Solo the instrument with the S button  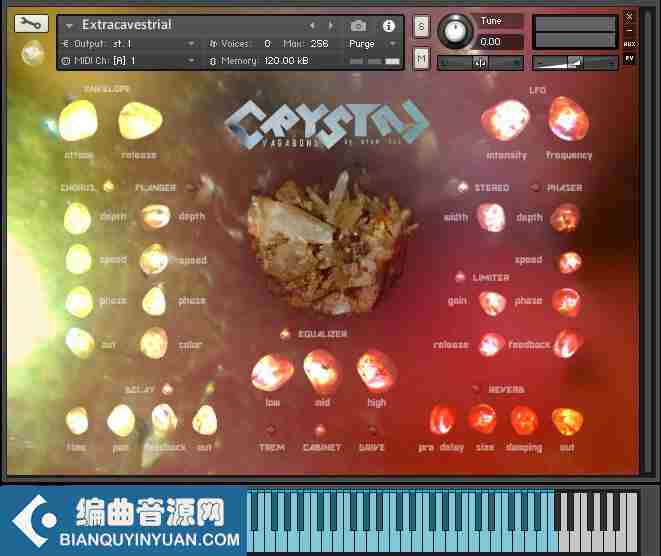click(421, 27)
